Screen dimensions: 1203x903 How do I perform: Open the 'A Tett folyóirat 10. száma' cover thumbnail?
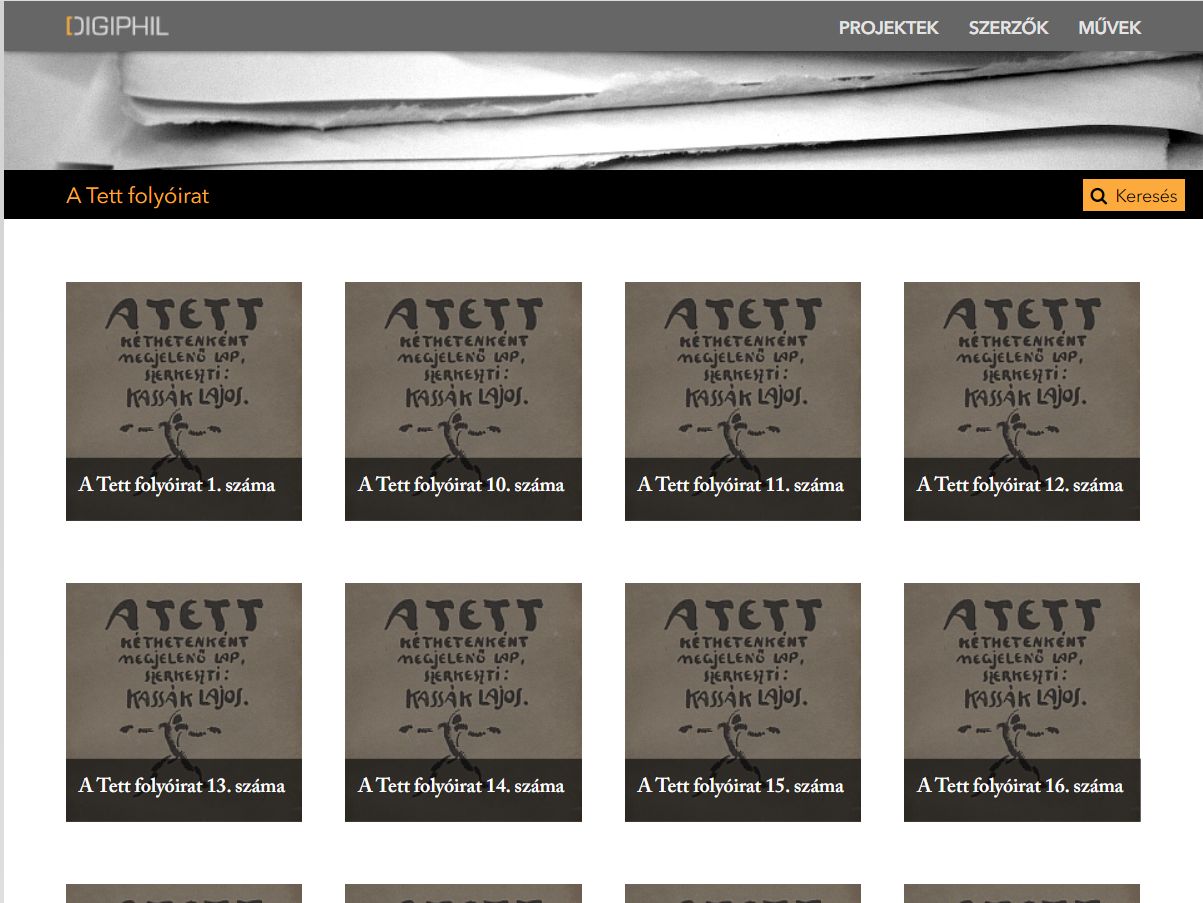click(x=463, y=401)
